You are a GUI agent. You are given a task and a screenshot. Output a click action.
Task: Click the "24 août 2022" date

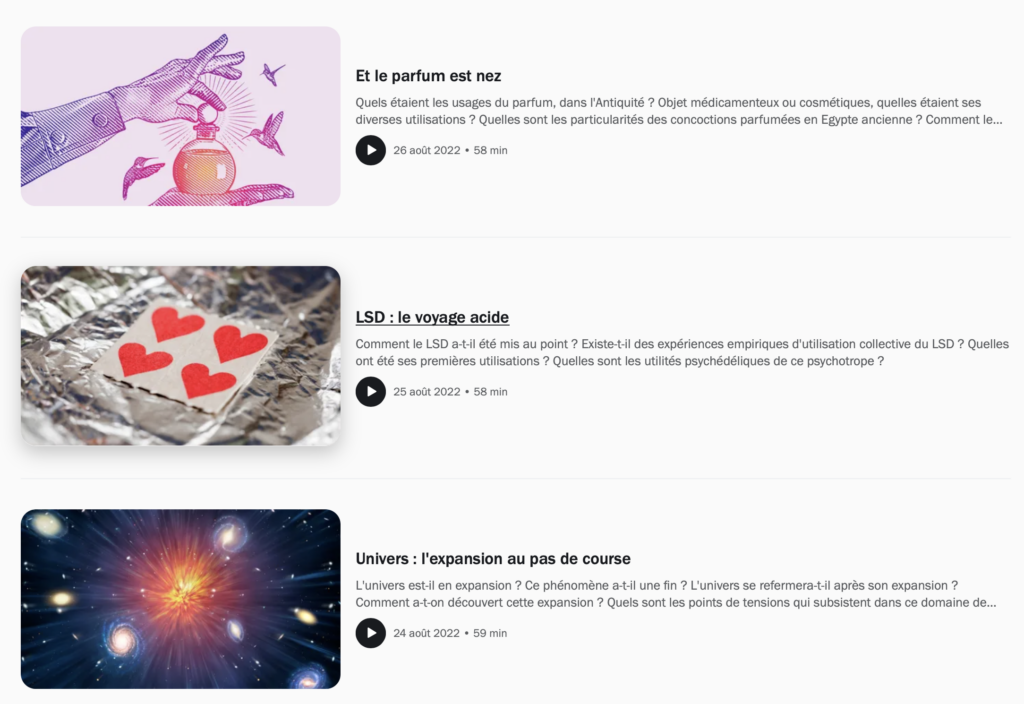coord(426,633)
